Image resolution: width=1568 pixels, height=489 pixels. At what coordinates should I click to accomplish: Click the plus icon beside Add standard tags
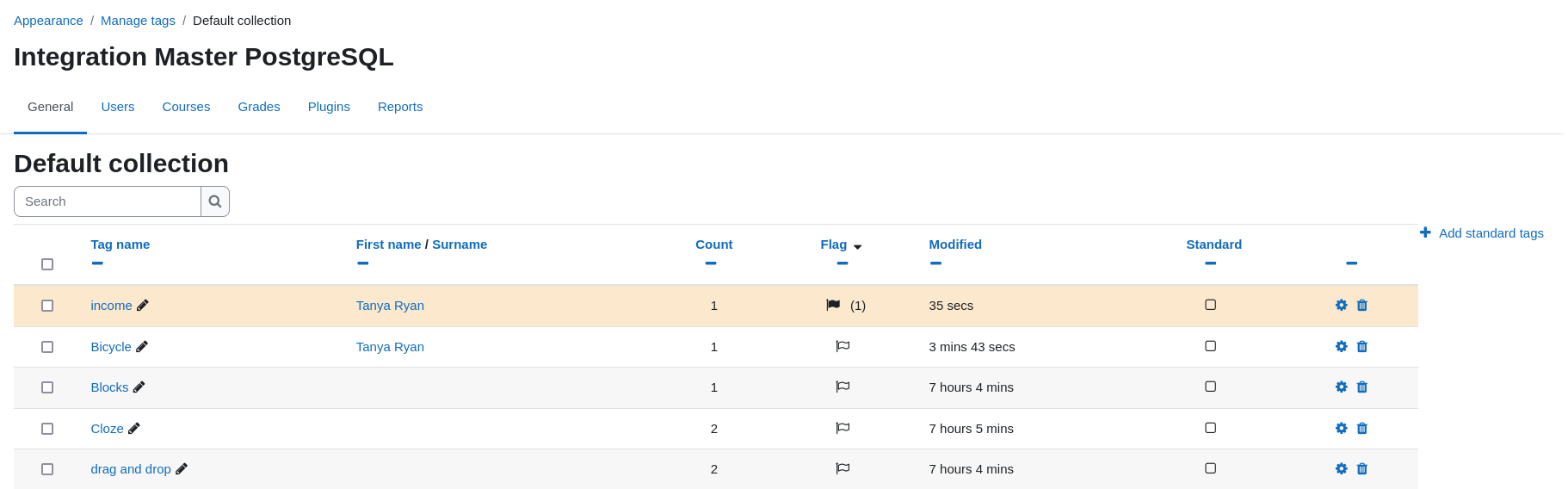1425,232
